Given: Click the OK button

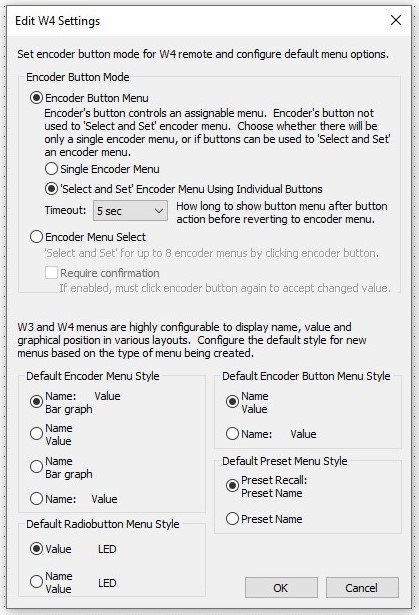Looking at the screenshot, I should pos(281,587).
